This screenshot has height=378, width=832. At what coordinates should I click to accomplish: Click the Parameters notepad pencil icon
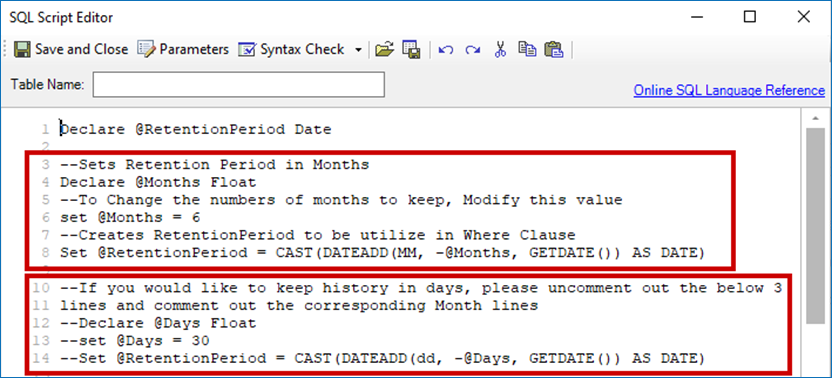(146, 49)
